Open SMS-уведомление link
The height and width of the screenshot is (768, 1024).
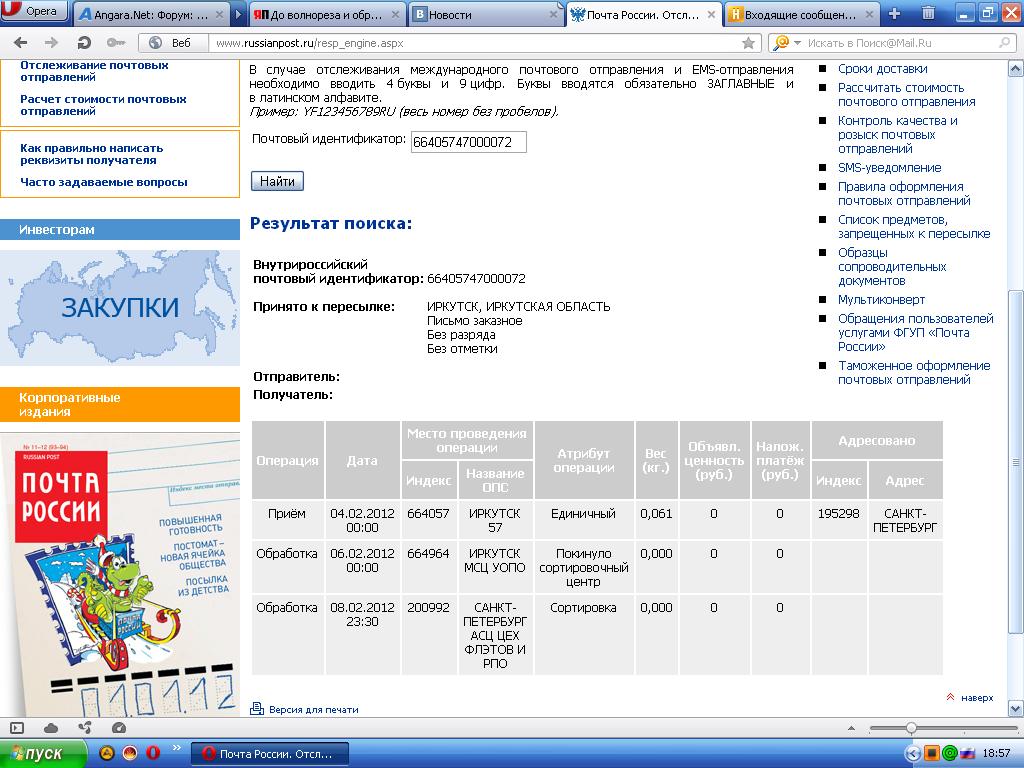pos(889,168)
